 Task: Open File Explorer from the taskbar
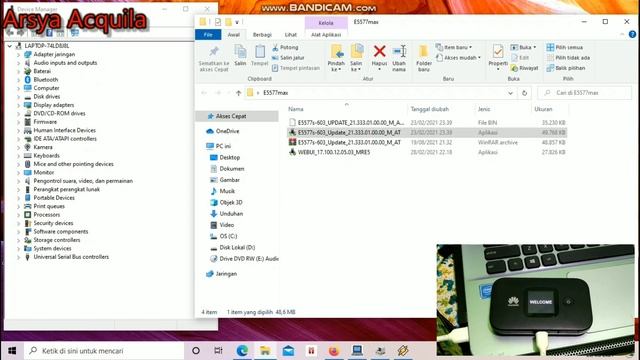pos(265,351)
